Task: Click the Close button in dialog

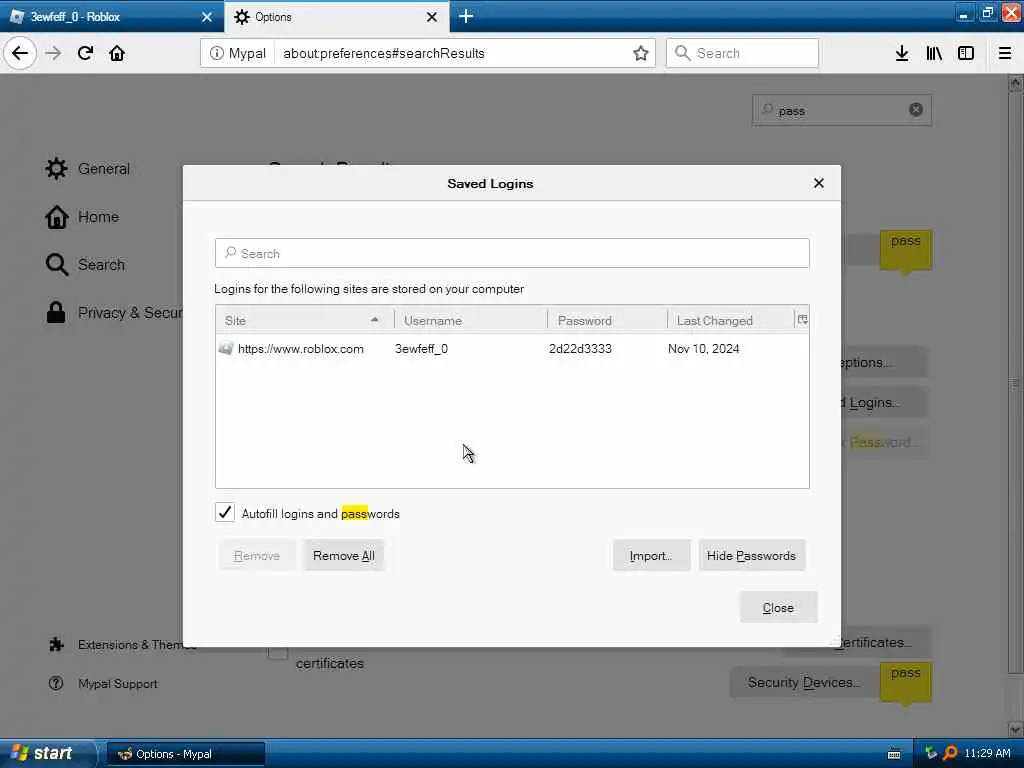Action: (778, 608)
